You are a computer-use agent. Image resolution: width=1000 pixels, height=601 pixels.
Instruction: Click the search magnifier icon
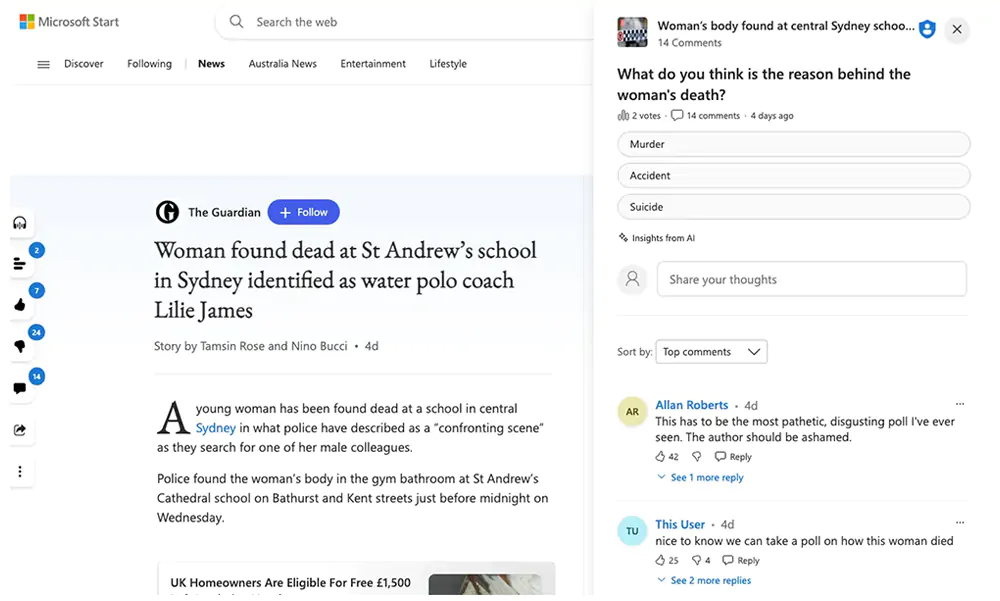click(237, 22)
